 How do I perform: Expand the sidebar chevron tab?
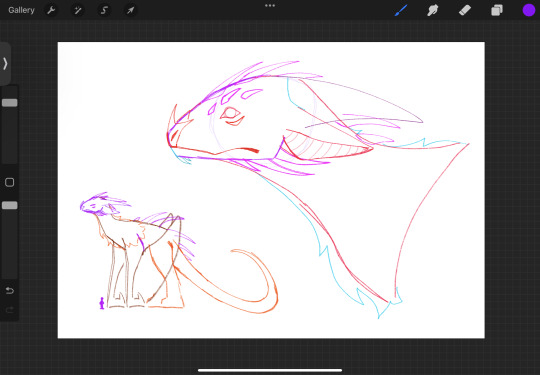(5, 64)
